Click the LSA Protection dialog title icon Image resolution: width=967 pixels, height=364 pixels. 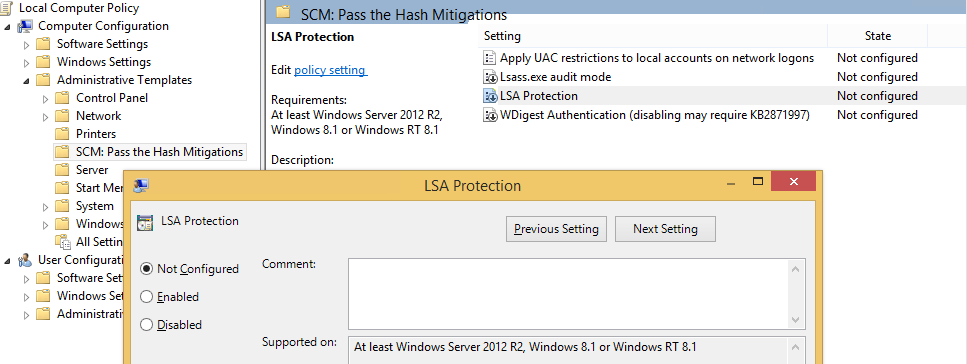pos(141,185)
